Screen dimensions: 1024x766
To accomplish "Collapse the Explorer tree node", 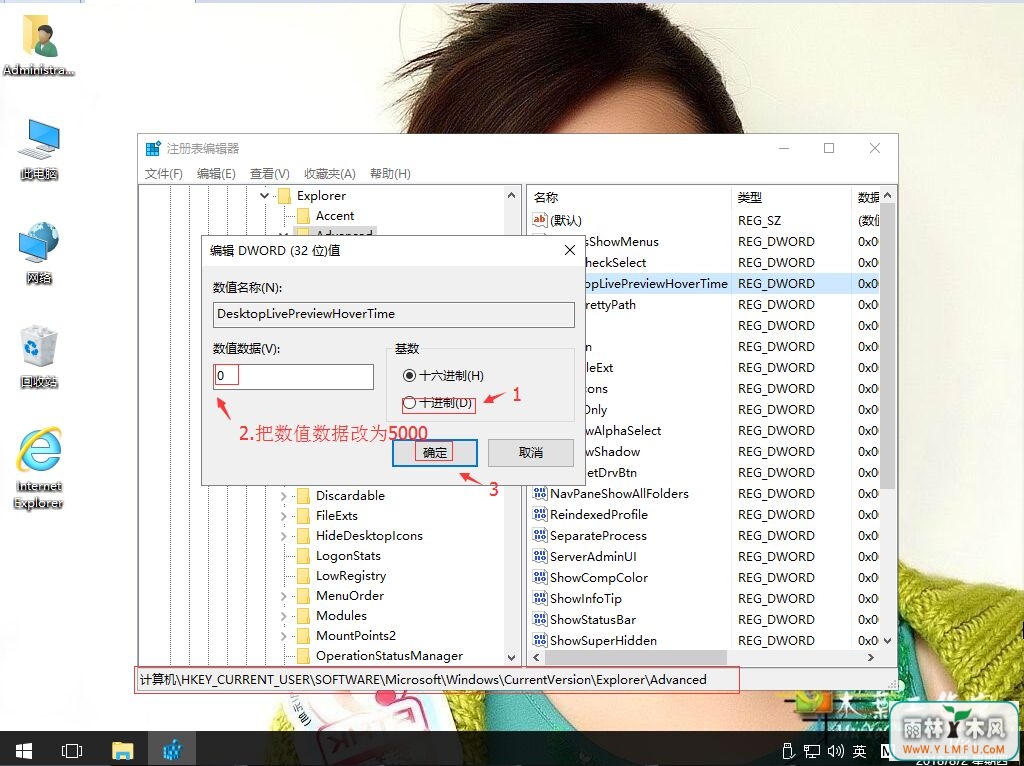I will (x=264, y=195).
